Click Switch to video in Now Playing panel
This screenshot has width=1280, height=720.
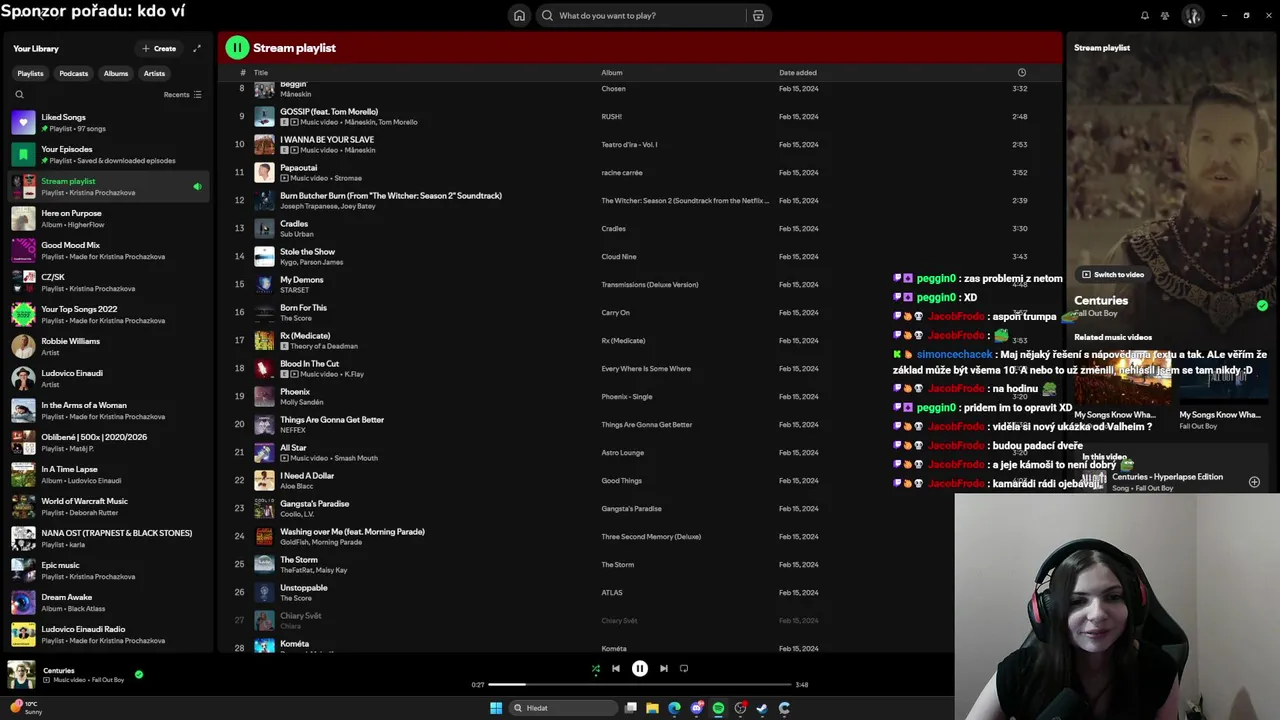tap(1112, 274)
